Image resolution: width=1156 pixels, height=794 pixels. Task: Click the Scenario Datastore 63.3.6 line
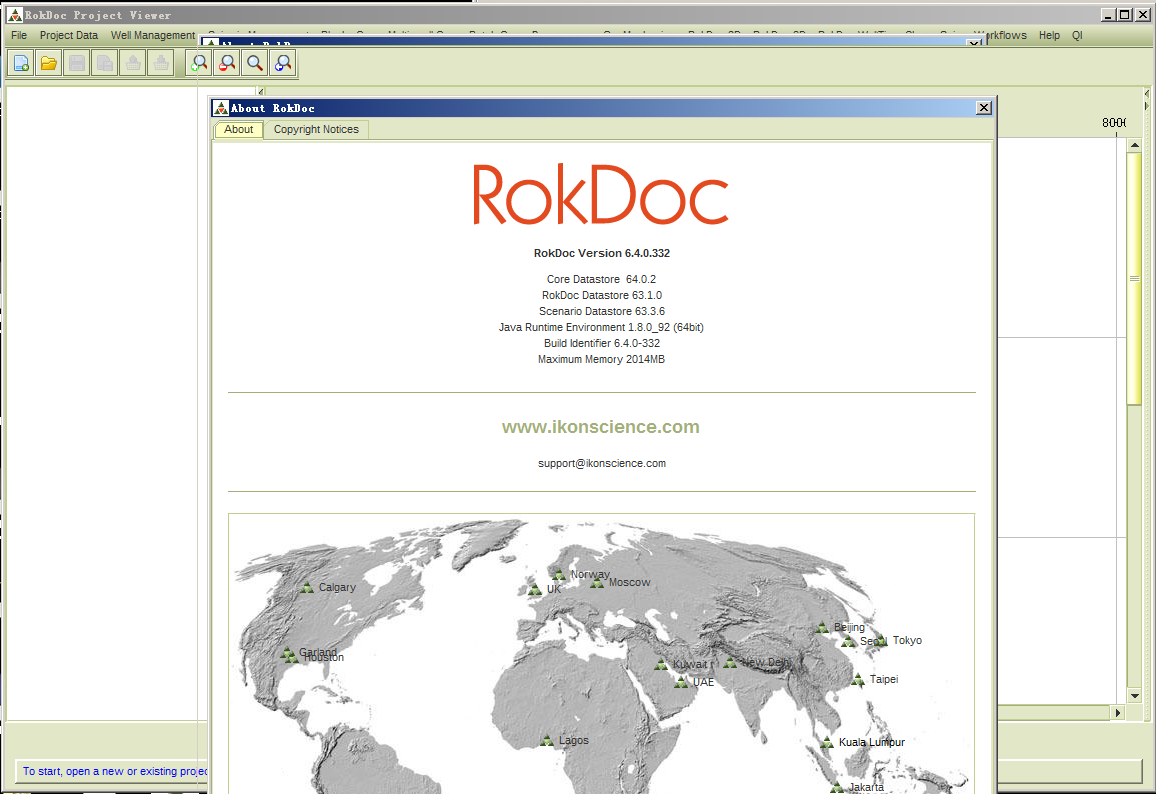click(602, 312)
